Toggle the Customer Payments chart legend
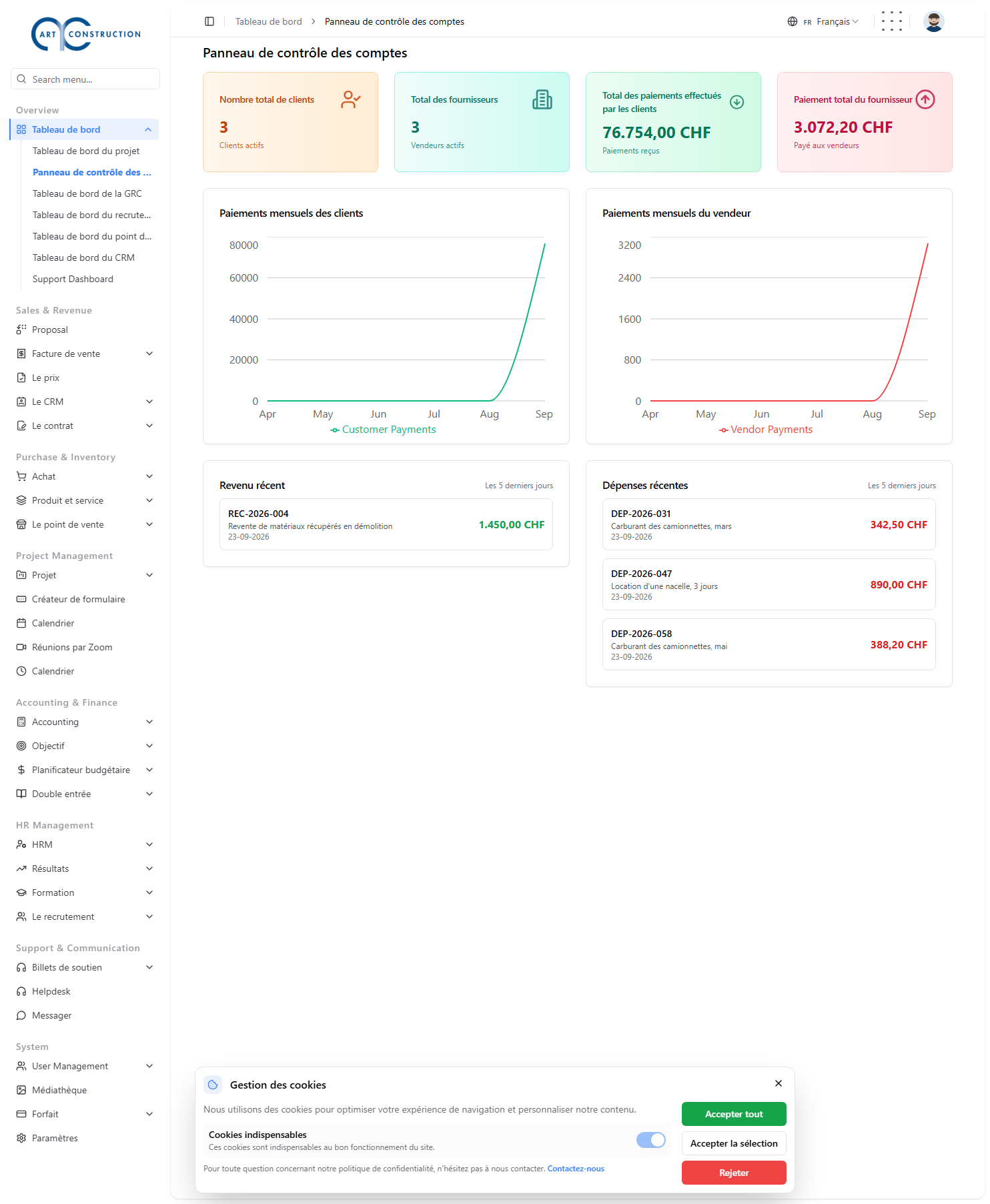The image size is (990, 1204). click(383, 430)
